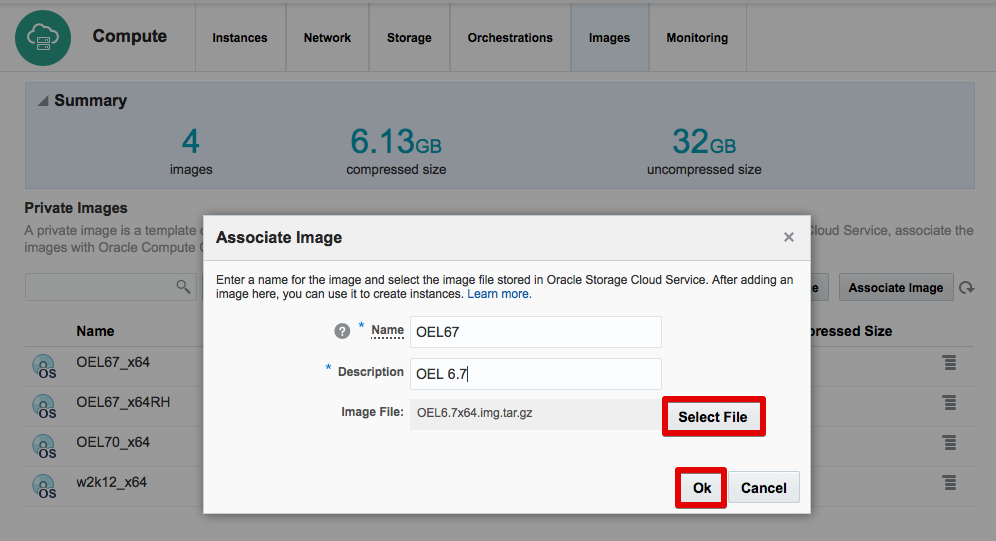This screenshot has width=996, height=541.
Task: Open the menu for the OEL67_x64 row
Action: (950, 363)
